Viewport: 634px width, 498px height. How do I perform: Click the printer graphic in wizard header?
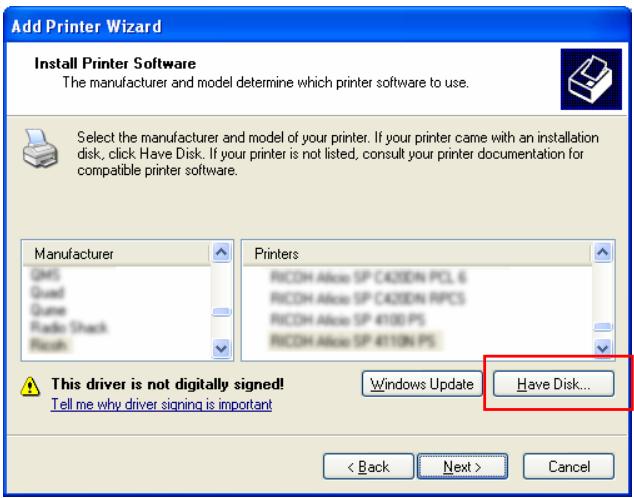tap(591, 79)
